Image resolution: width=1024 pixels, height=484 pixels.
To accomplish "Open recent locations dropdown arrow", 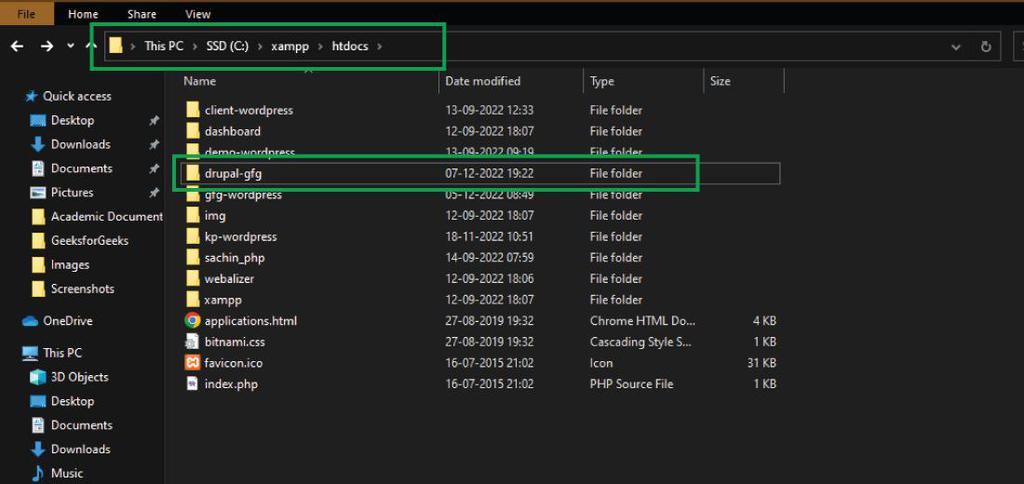I will pos(71,46).
